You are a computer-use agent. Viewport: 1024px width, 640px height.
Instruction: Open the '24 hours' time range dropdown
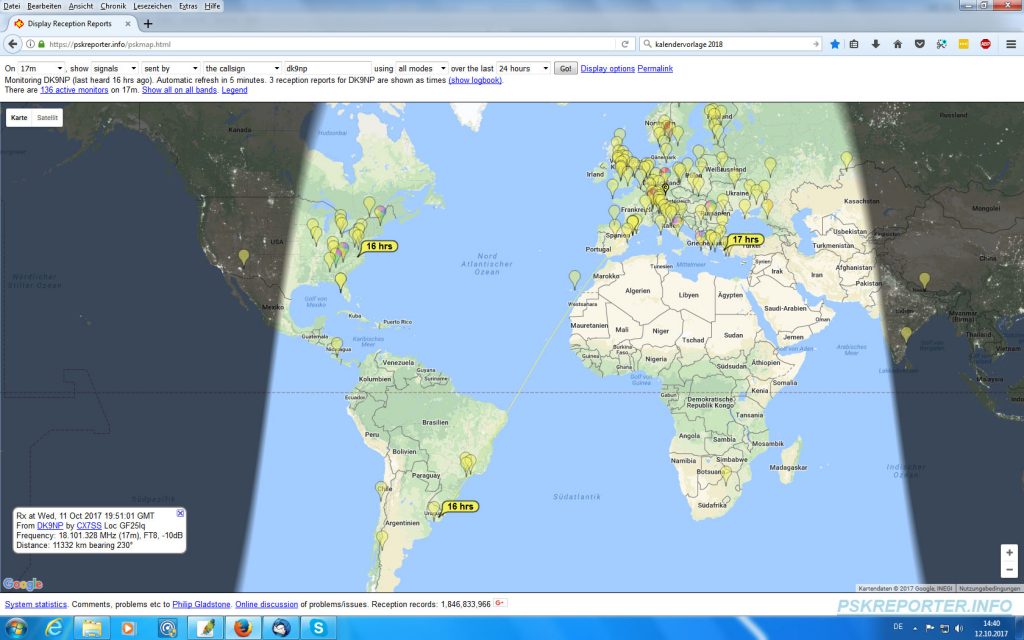(523, 68)
